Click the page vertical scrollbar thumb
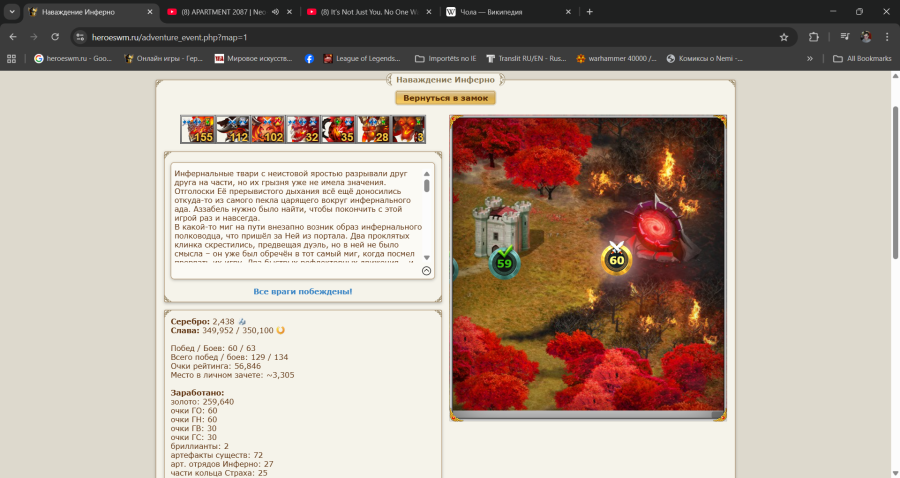Image resolution: width=900 pixels, height=478 pixels. 895,182
